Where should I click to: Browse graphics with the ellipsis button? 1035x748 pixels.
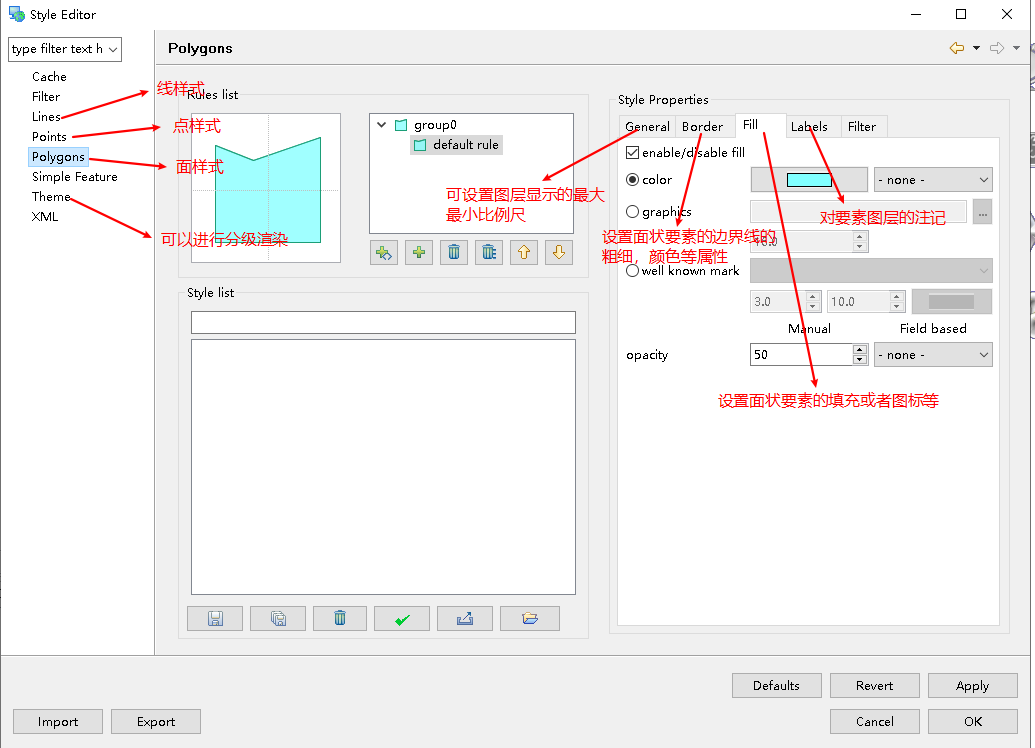tap(982, 213)
